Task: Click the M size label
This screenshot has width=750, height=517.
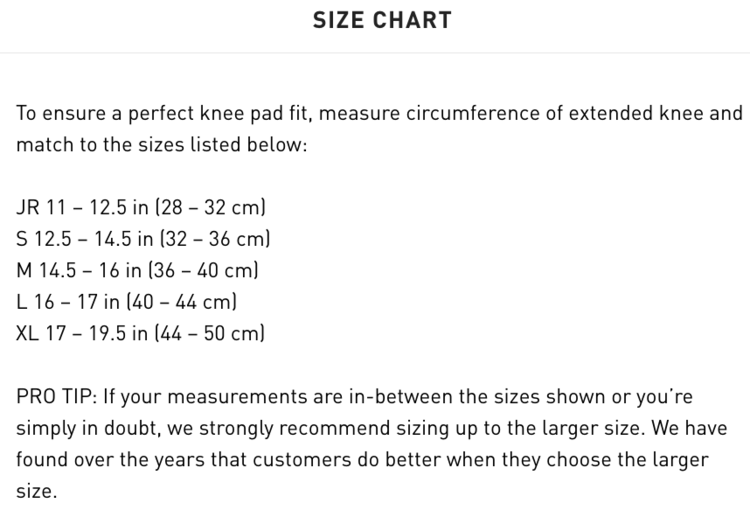Action: tap(25, 270)
